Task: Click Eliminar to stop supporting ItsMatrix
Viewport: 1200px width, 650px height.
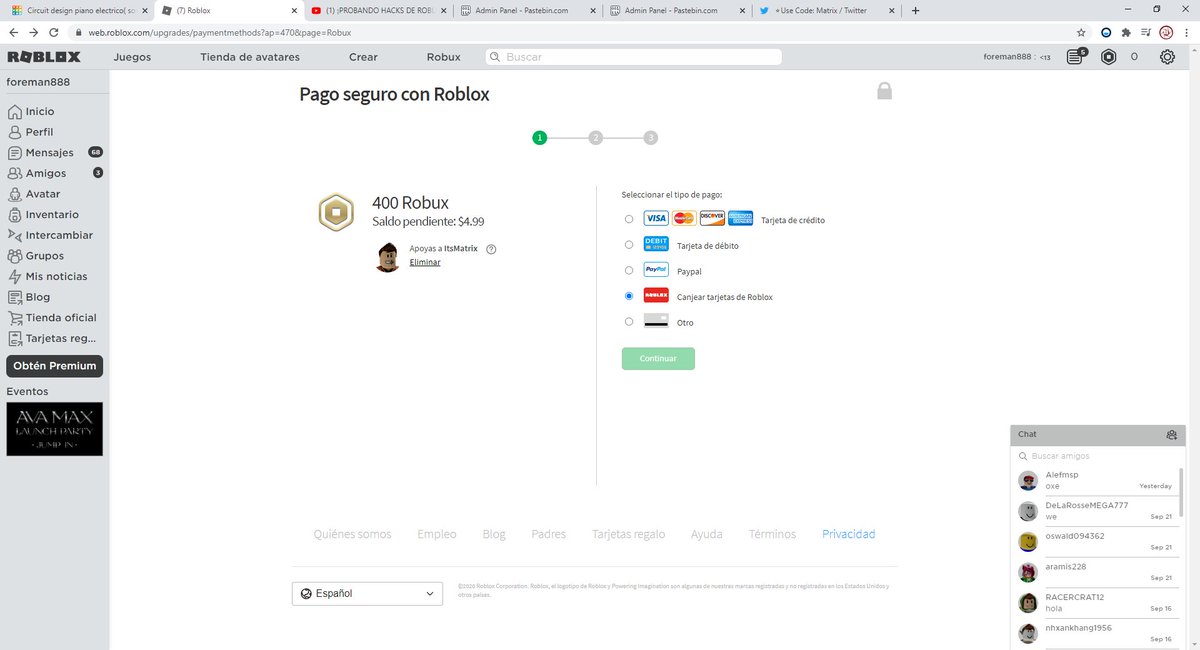Action: 424,262
